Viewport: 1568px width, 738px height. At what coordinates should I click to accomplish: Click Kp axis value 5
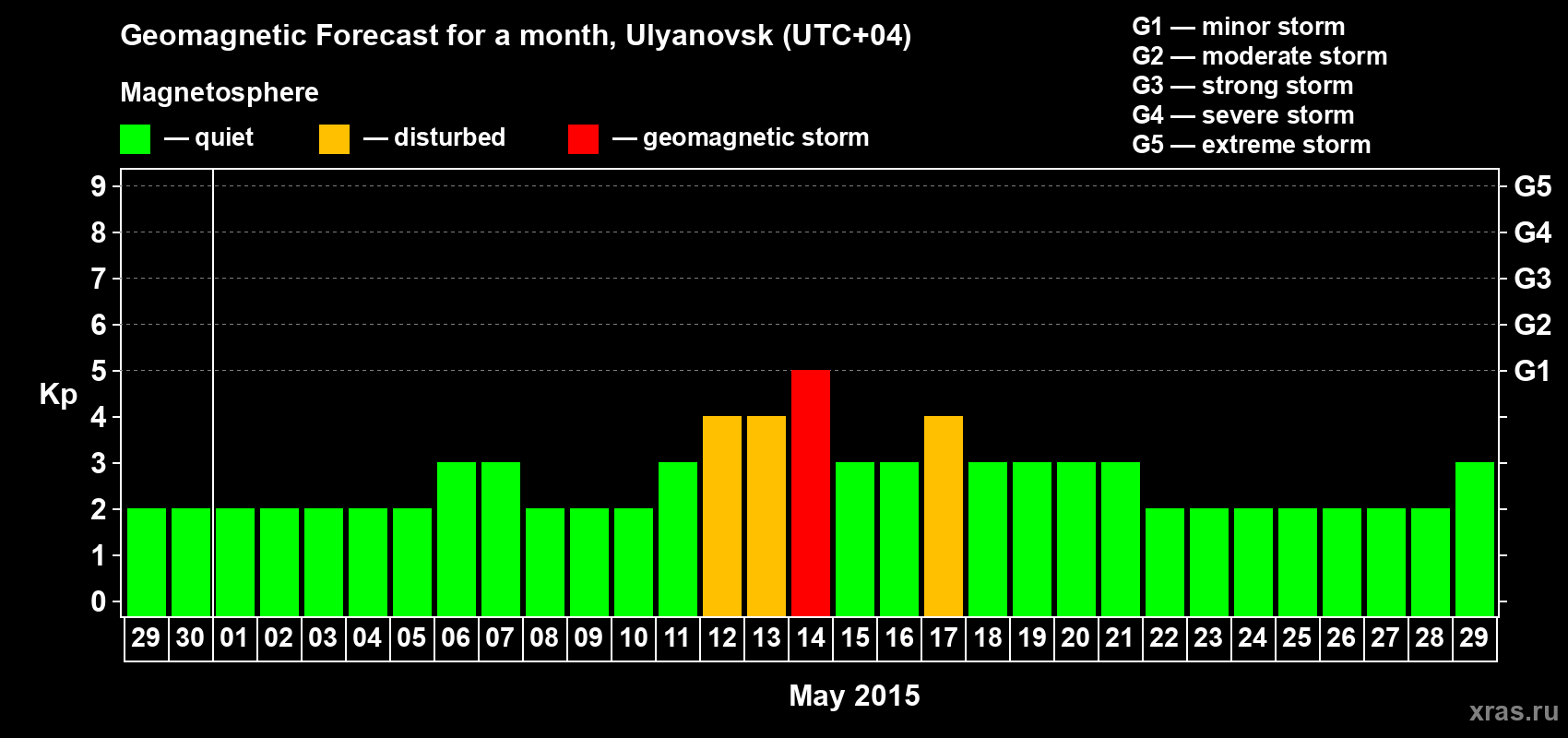point(99,371)
